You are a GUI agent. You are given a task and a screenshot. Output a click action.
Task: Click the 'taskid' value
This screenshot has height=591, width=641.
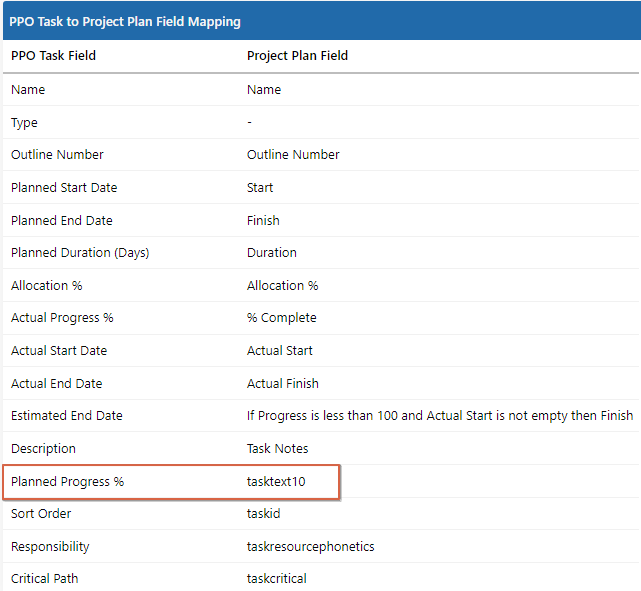264,514
